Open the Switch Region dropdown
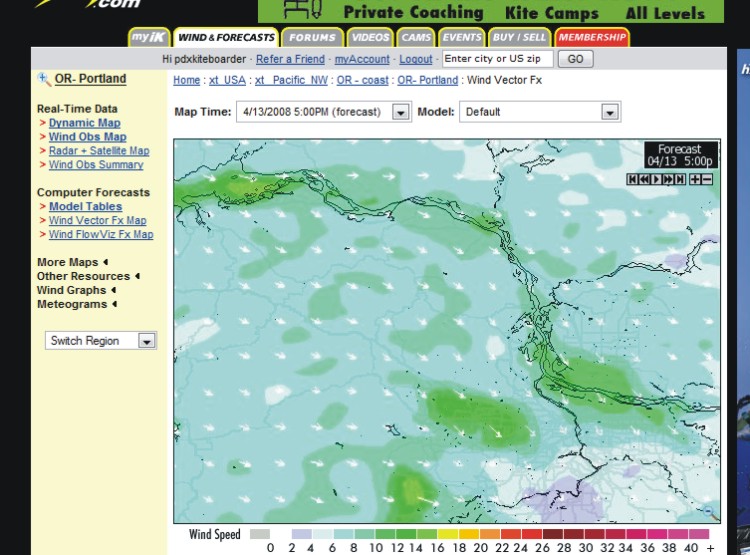Image resolution: width=750 pixels, height=555 pixels. tap(146, 341)
